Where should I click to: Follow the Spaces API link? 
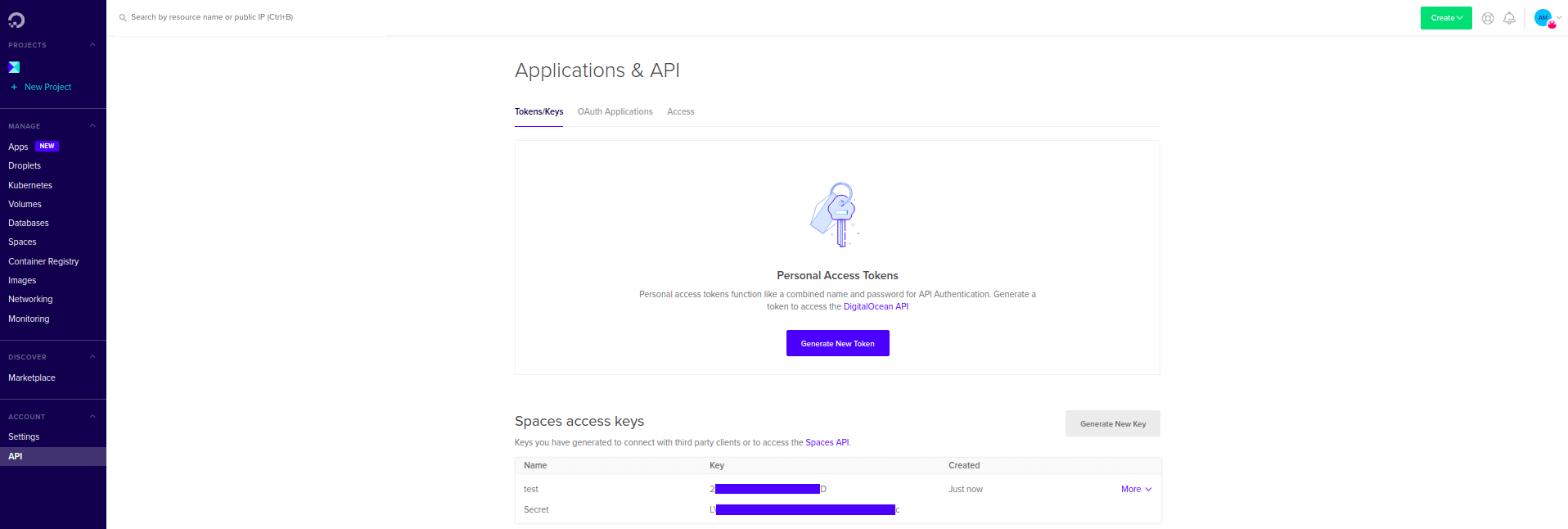[x=827, y=442]
